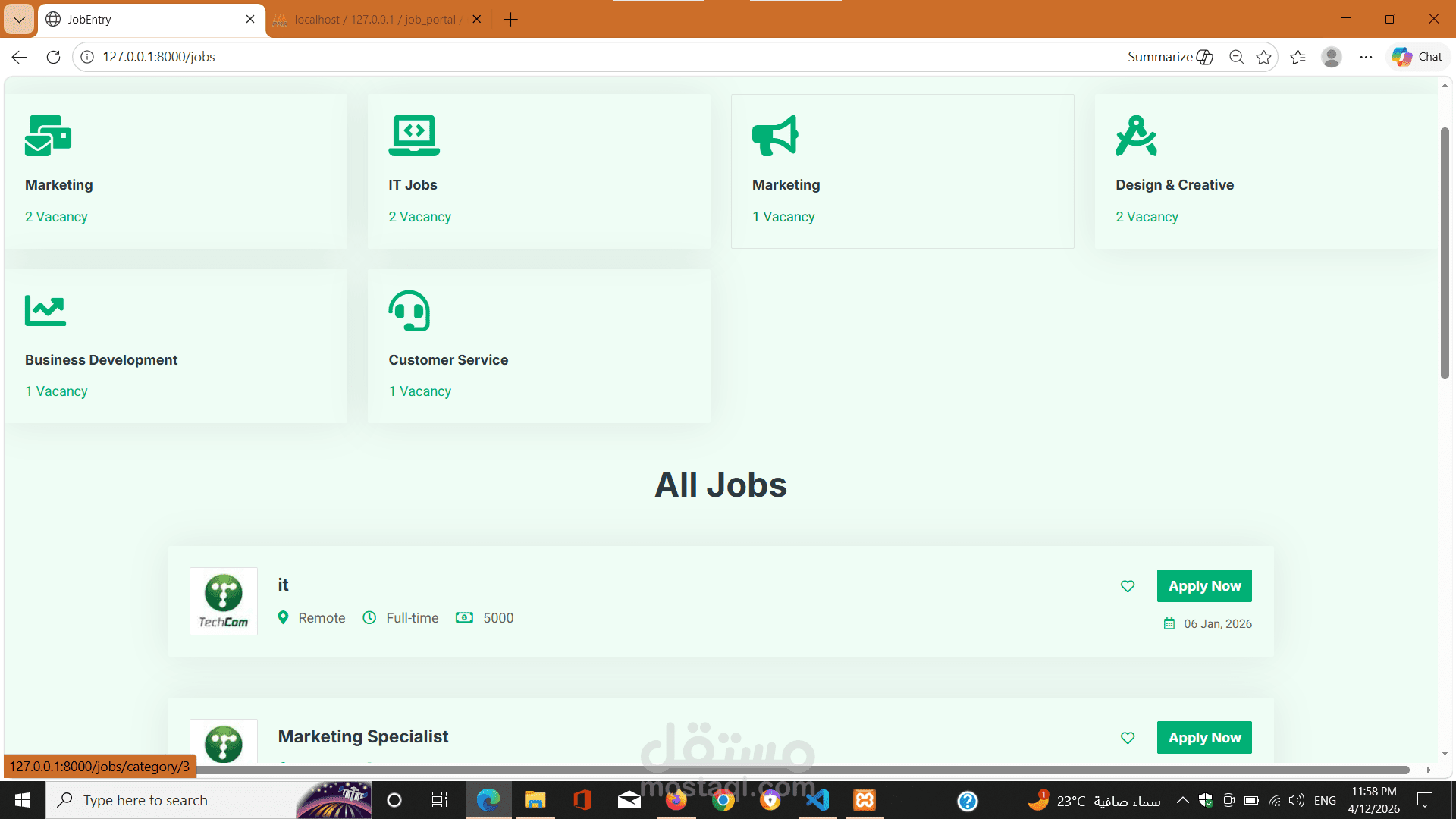
Task: Favorite the "it" job with heart icon
Action: click(x=1128, y=586)
